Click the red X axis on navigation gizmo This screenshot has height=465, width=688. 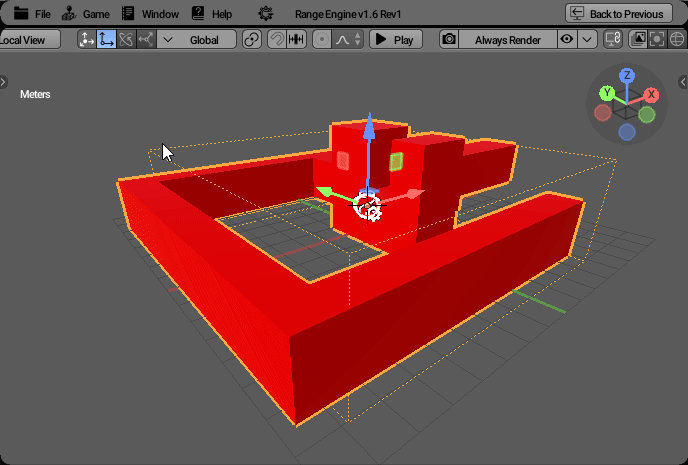[651, 95]
